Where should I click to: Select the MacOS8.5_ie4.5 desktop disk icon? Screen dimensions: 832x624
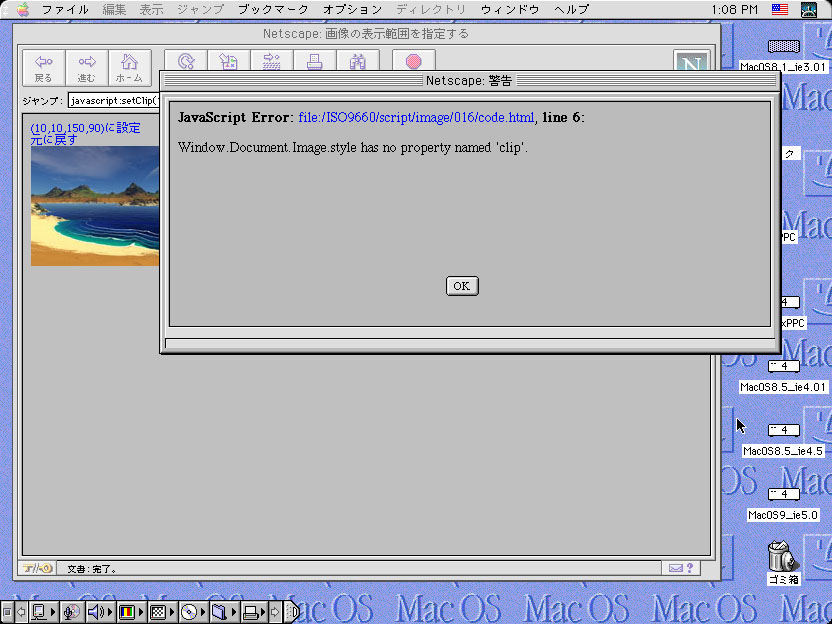point(784,430)
